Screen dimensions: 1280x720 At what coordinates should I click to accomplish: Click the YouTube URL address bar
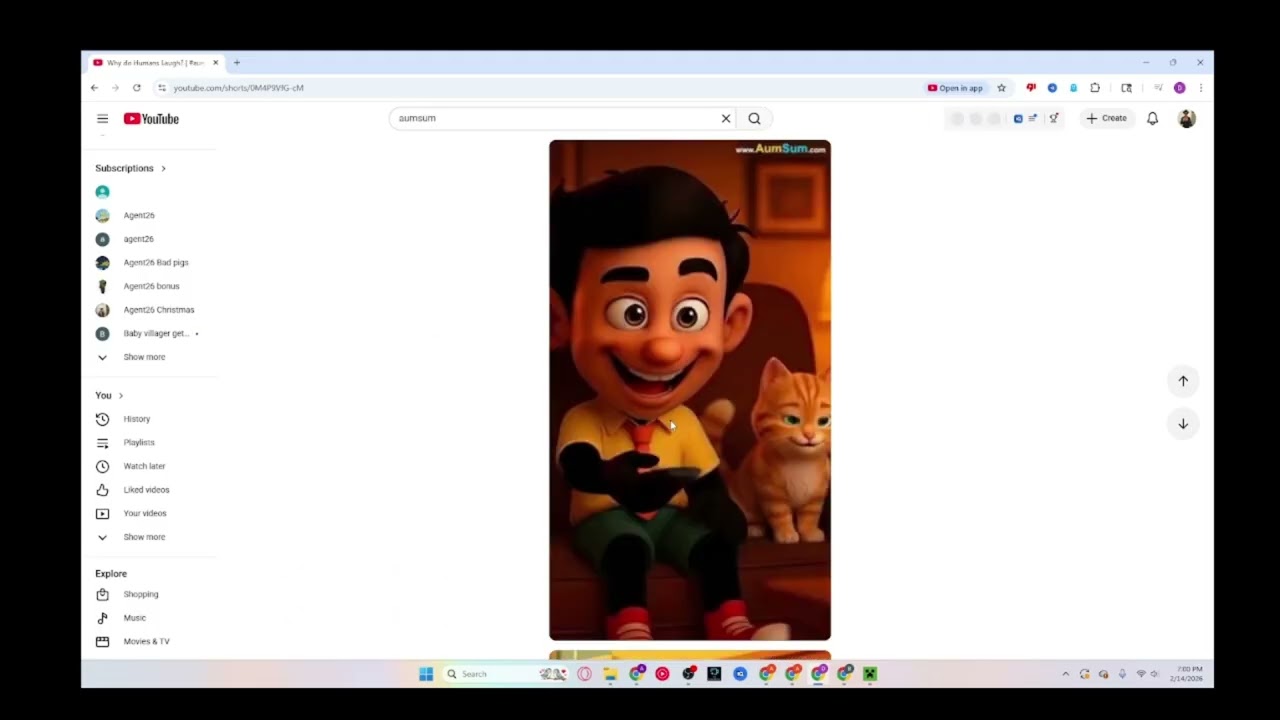[540, 88]
